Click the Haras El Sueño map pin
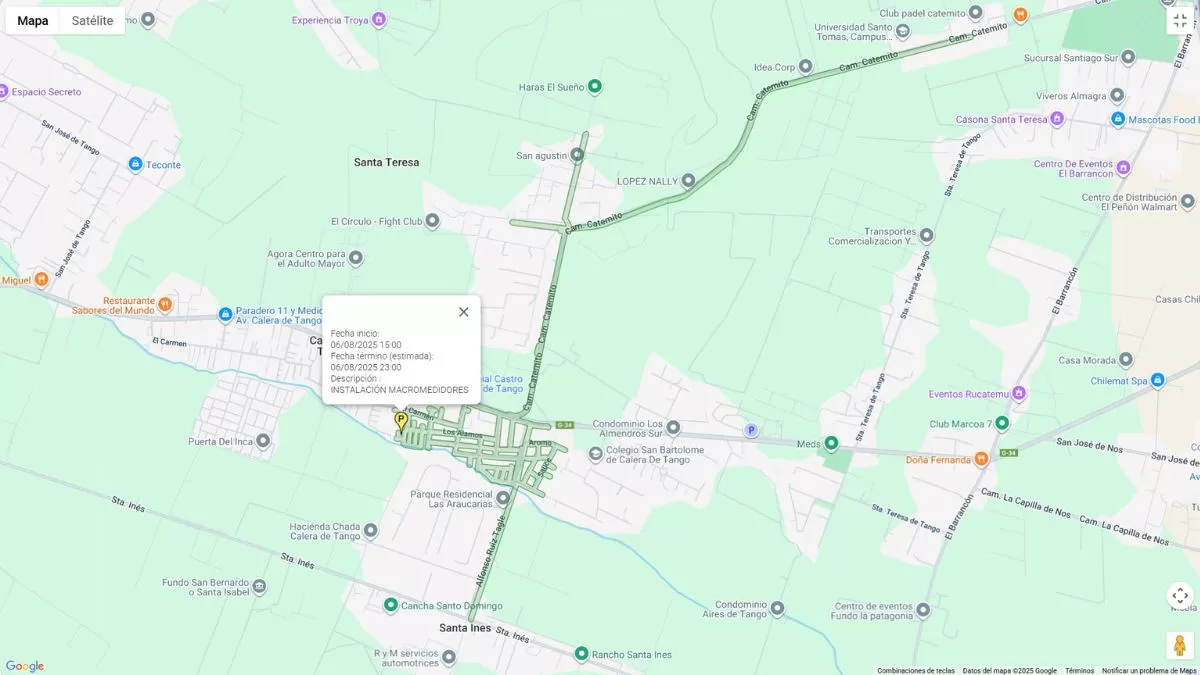Viewport: 1200px width, 675px height. (x=595, y=86)
